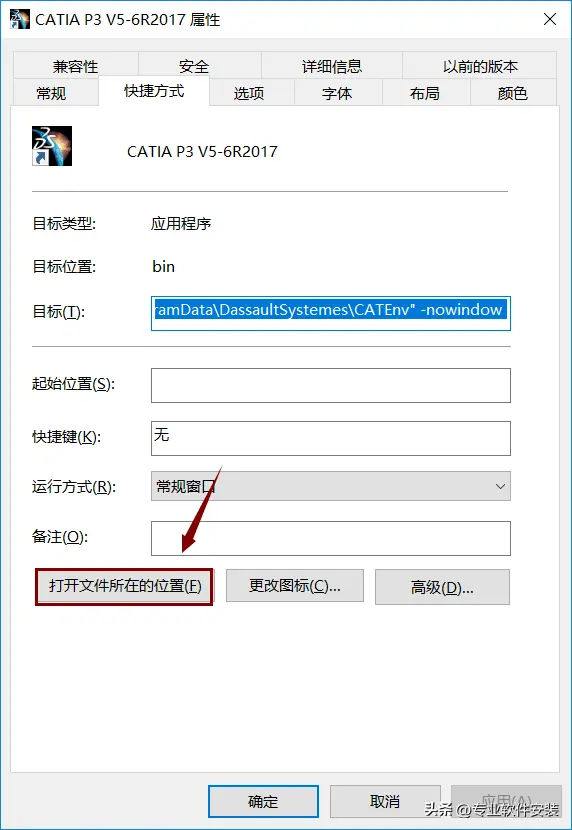572x830 pixels.
Task: Show the 颜色 tab
Action: click(x=513, y=93)
